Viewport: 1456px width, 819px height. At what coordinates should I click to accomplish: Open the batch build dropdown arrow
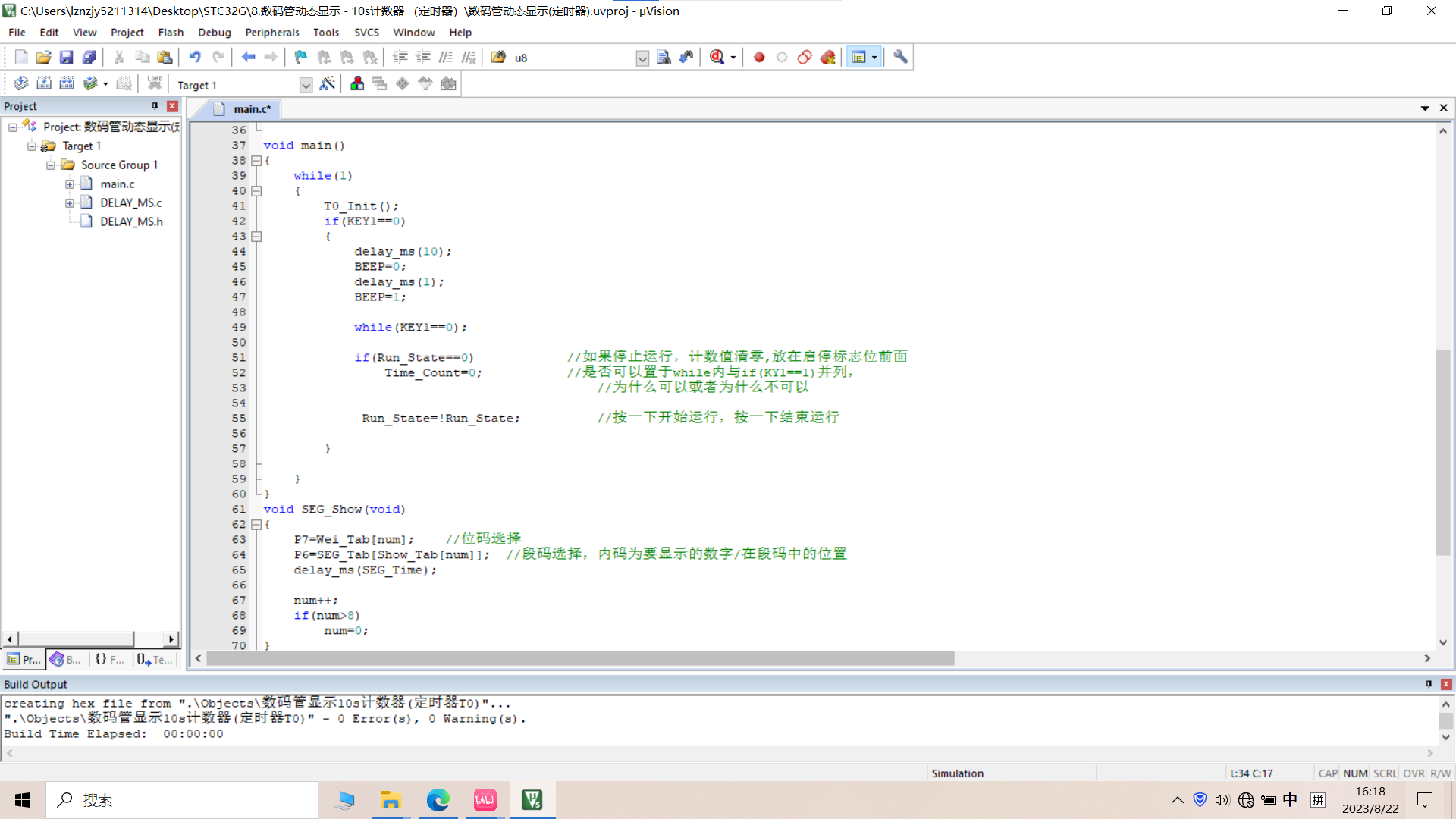105,84
